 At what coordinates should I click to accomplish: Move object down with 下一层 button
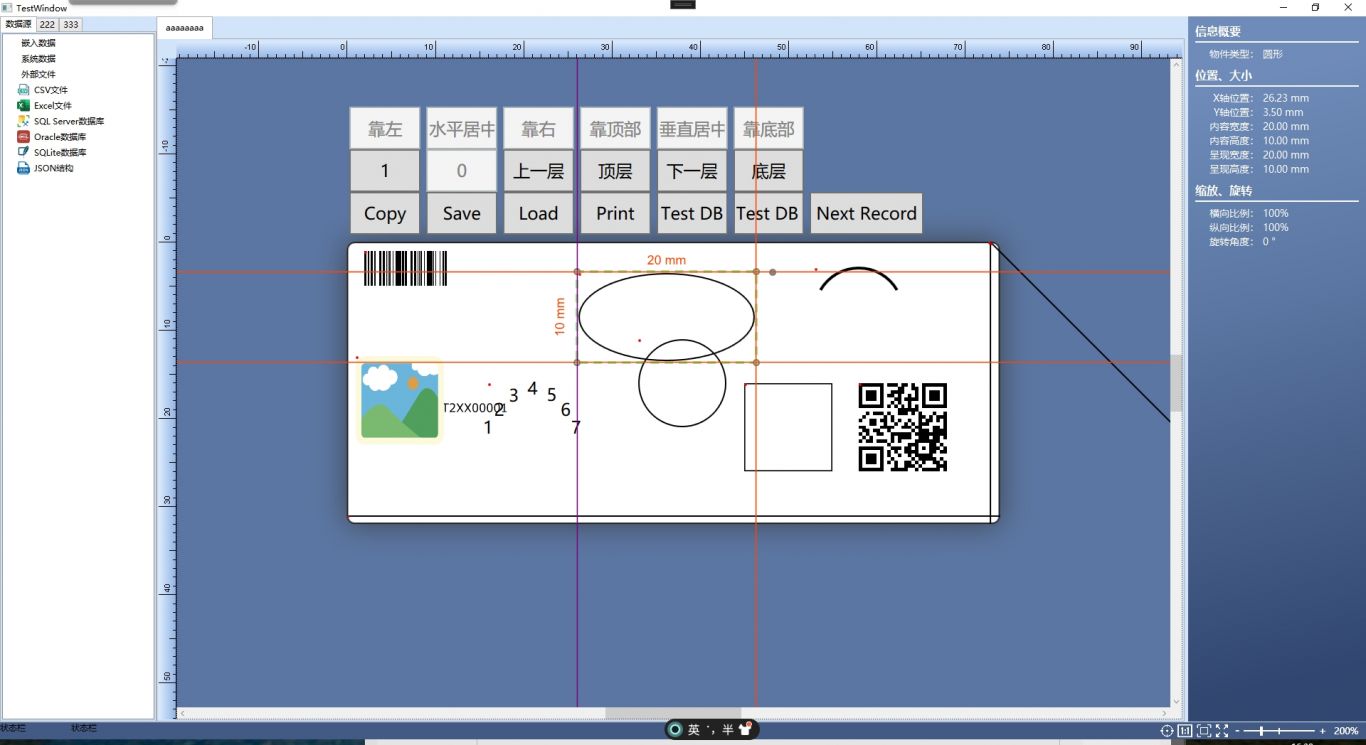tap(692, 171)
